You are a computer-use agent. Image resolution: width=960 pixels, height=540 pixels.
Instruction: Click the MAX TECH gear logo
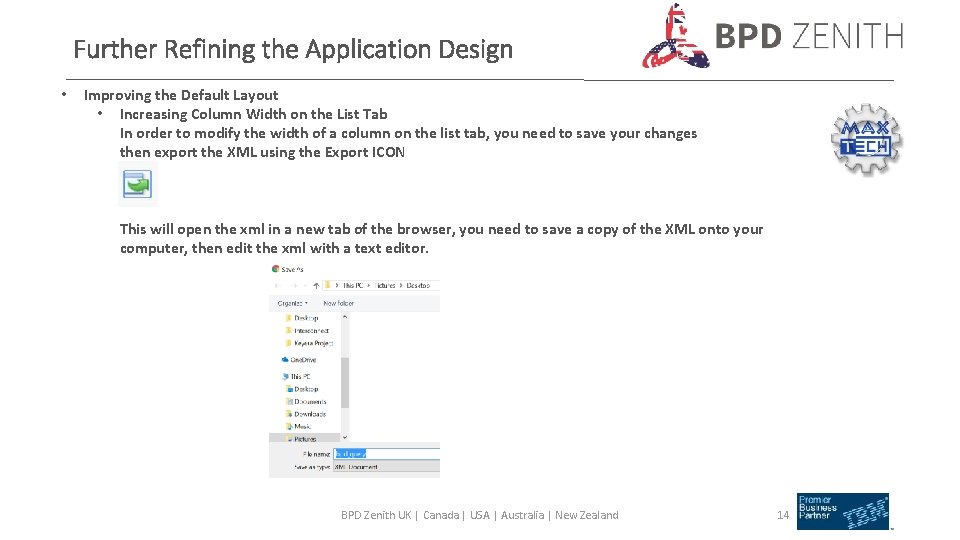tap(866, 140)
